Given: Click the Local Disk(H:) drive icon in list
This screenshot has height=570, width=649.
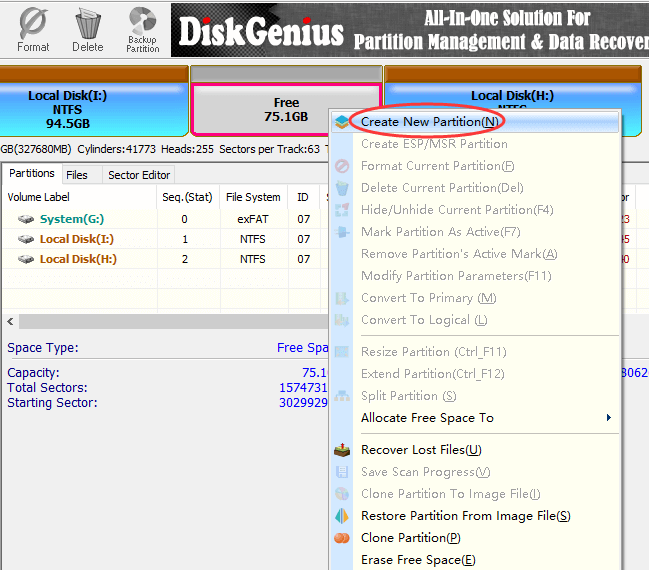Looking at the screenshot, I should 26,259.
